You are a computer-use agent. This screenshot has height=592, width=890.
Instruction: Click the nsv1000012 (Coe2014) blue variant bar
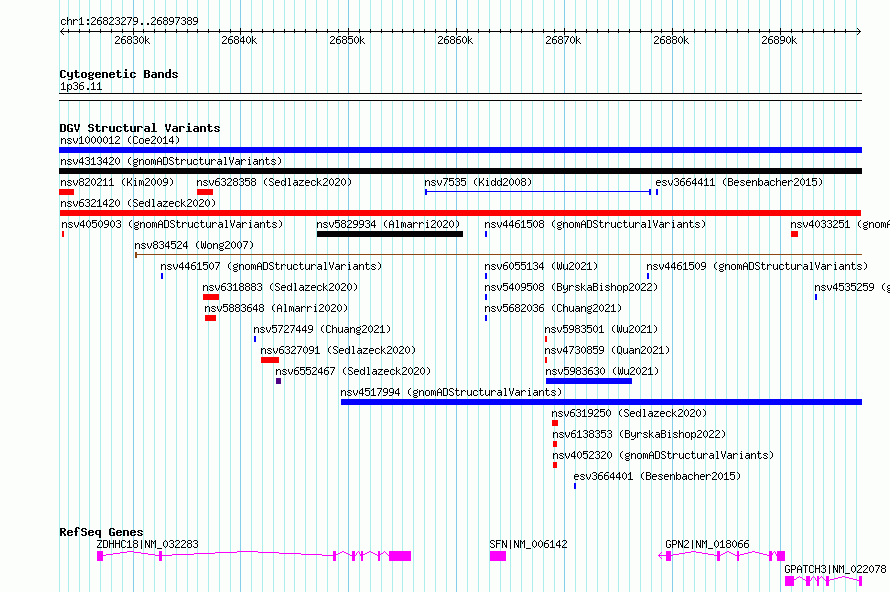[460, 150]
